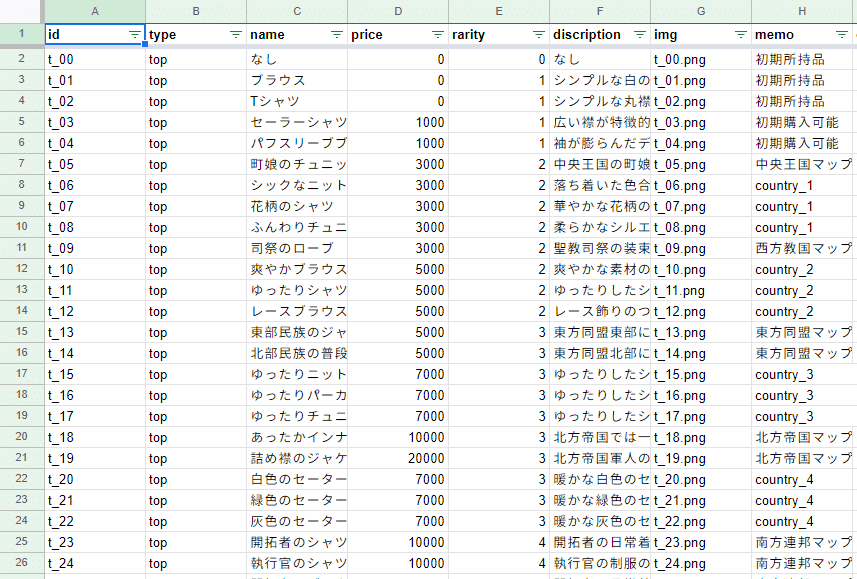The height and width of the screenshot is (579, 857).
Task: Click memo 初期購入可能 in row t_04
Action: click(x=802, y=143)
